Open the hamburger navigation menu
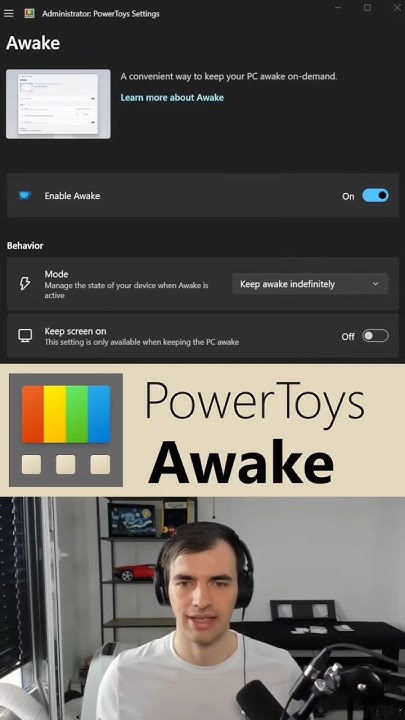Image resolution: width=405 pixels, height=720 pixels. click(x=9, y=13)
